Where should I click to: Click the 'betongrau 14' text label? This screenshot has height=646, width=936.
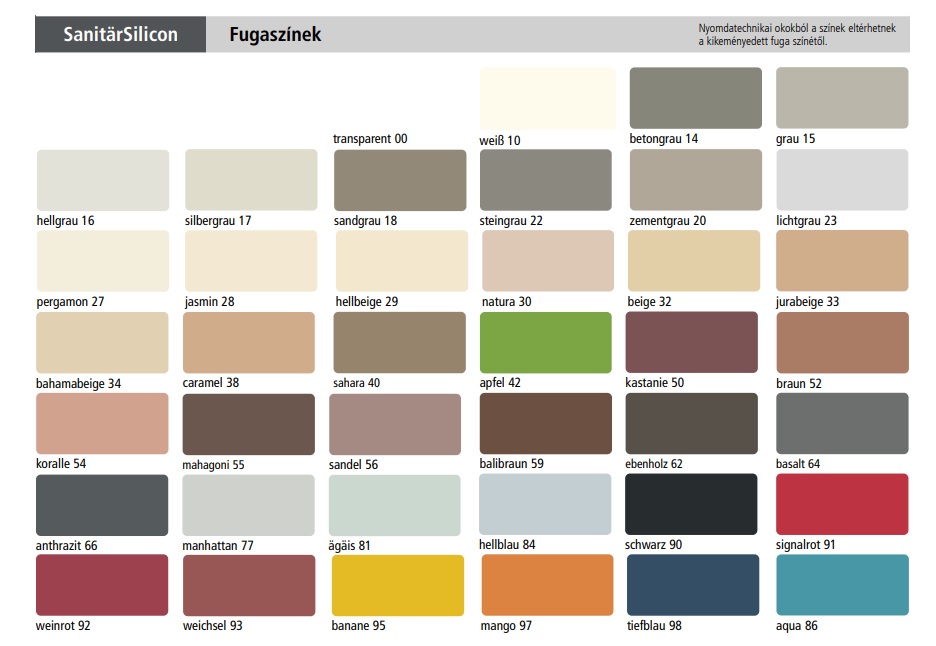coord(663,139)
